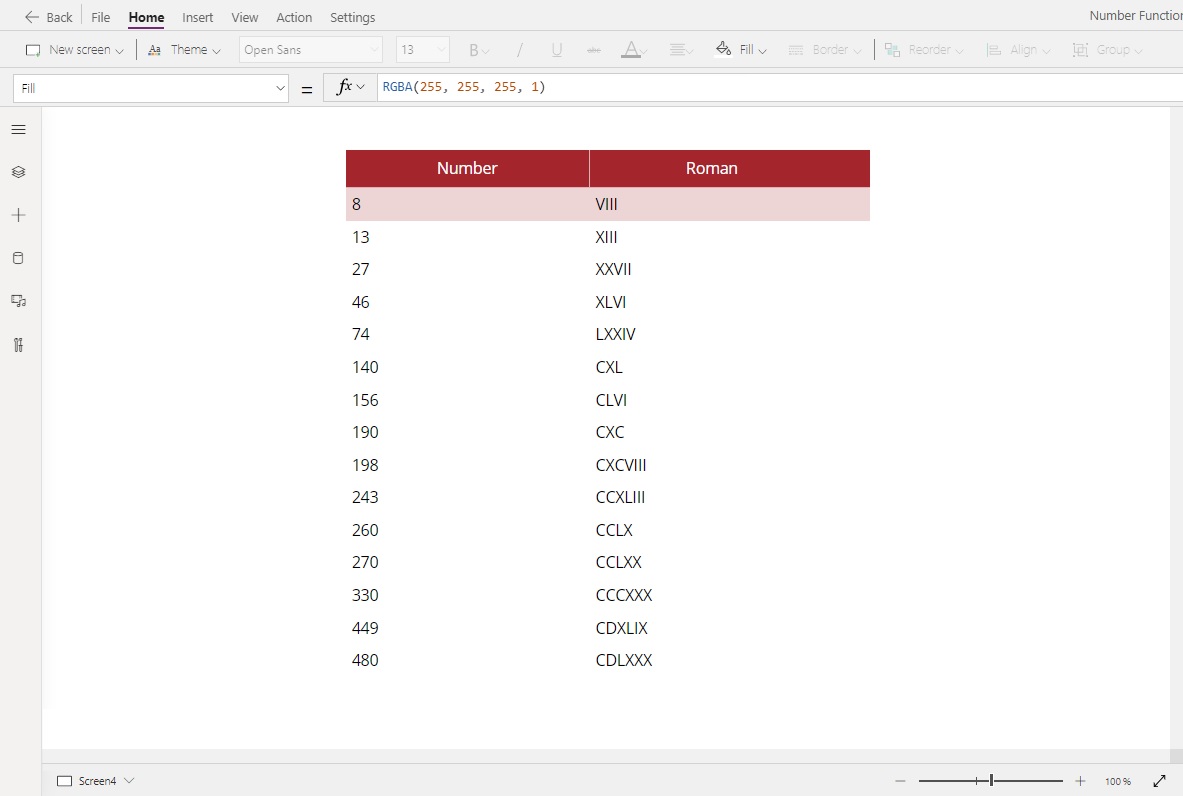
Task: Open the hamburger tree view menu
Action: click(x=19, y=130)
